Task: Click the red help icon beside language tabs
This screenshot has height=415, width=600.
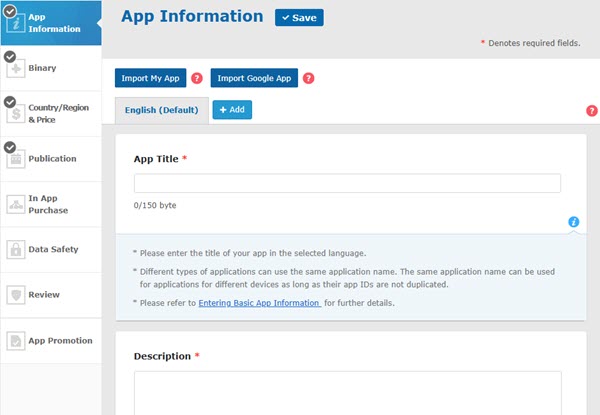Action: pos(592,111)
